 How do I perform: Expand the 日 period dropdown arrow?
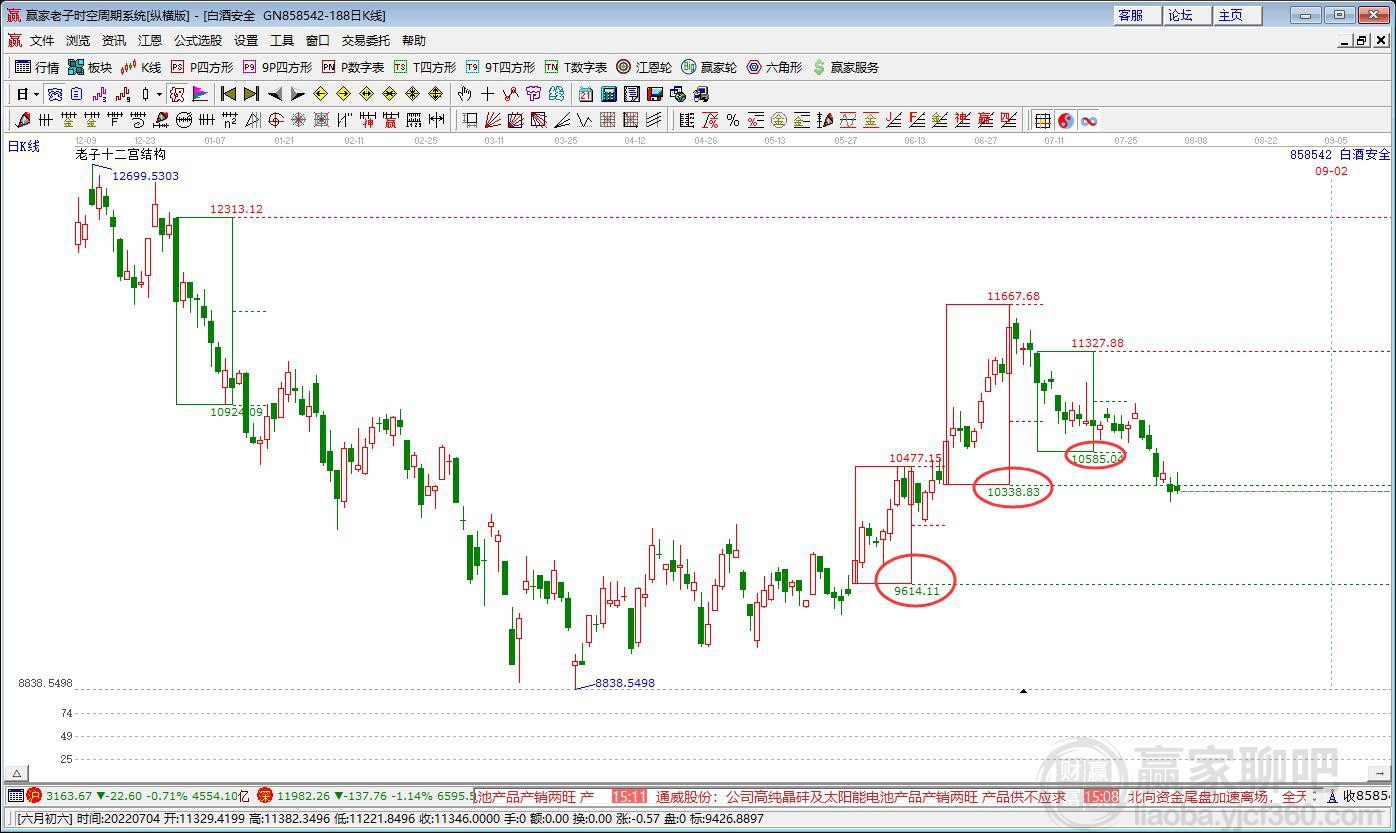click(36, 94)
